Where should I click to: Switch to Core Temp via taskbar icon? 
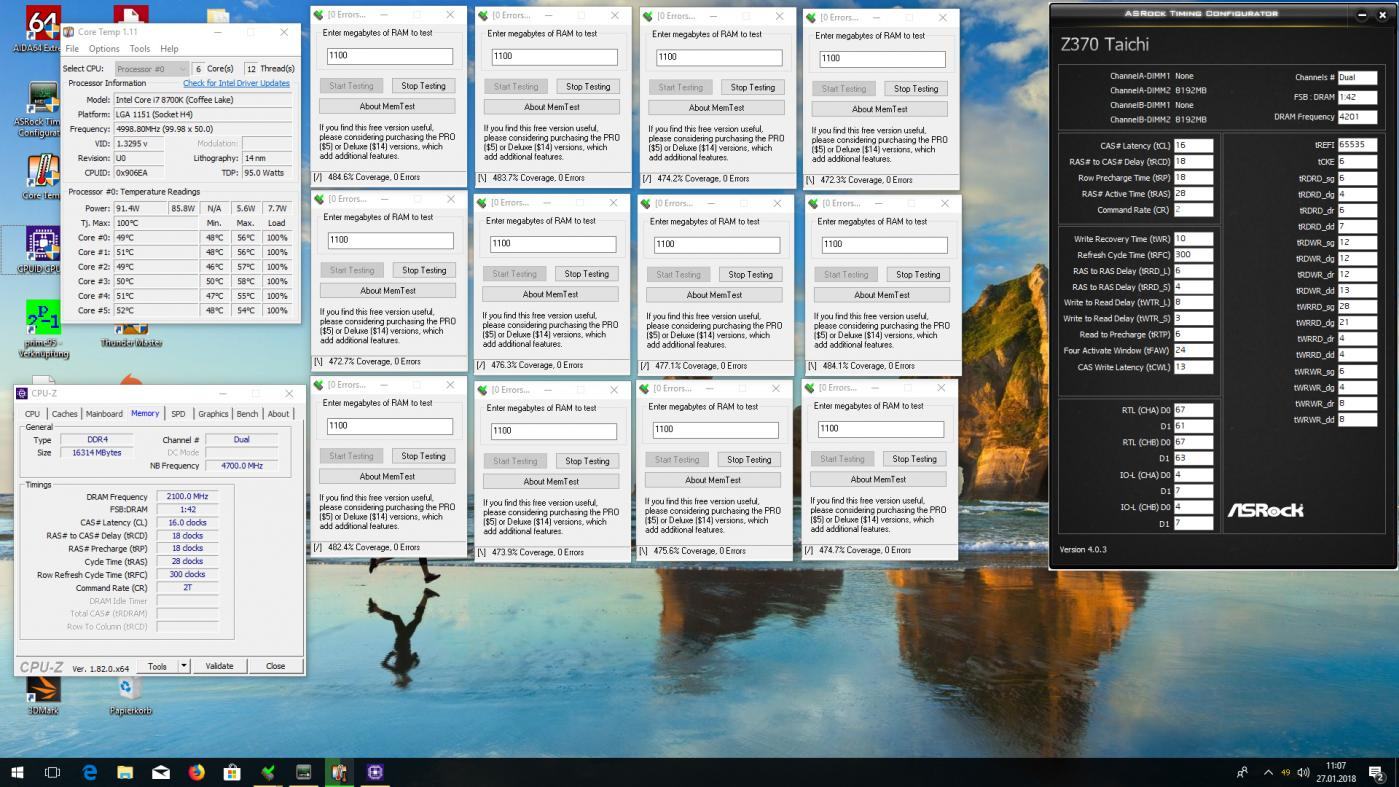click(x=340, y=772)
